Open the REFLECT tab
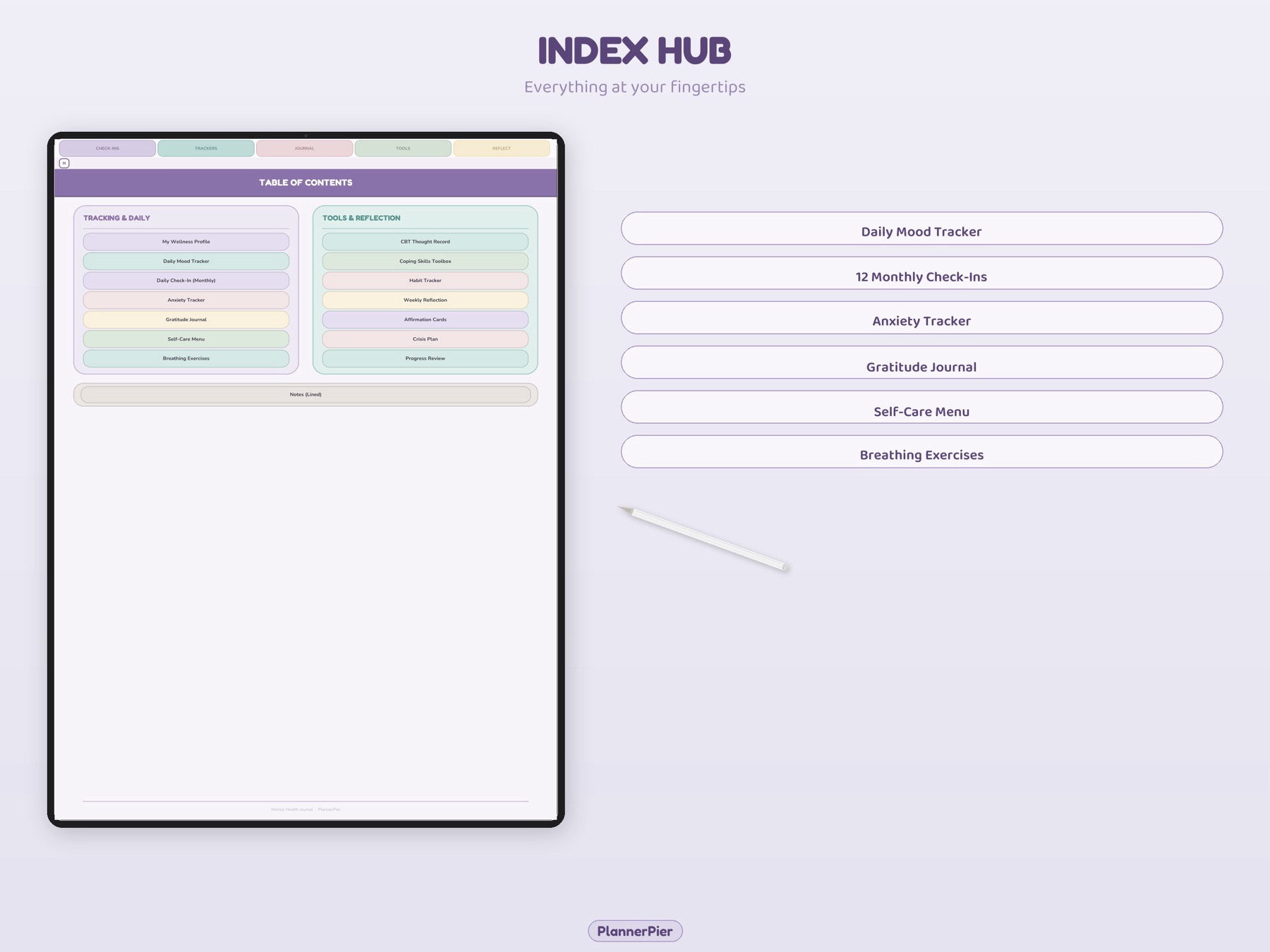The width and height of the screenshot is (1270, 952). coord(502,148)
